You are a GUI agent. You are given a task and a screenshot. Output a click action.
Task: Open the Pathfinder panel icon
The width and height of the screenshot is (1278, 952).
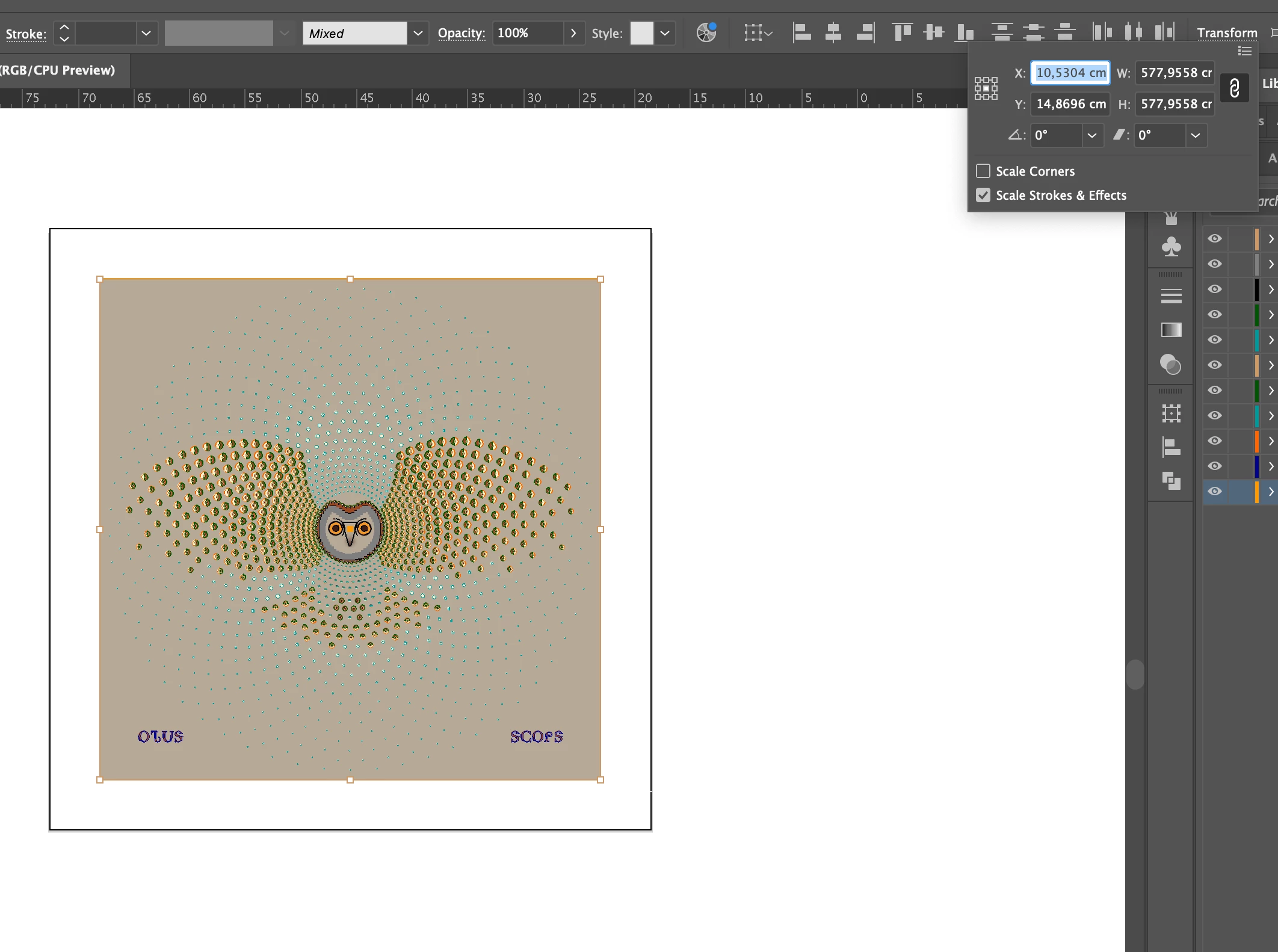point(1171,481)
